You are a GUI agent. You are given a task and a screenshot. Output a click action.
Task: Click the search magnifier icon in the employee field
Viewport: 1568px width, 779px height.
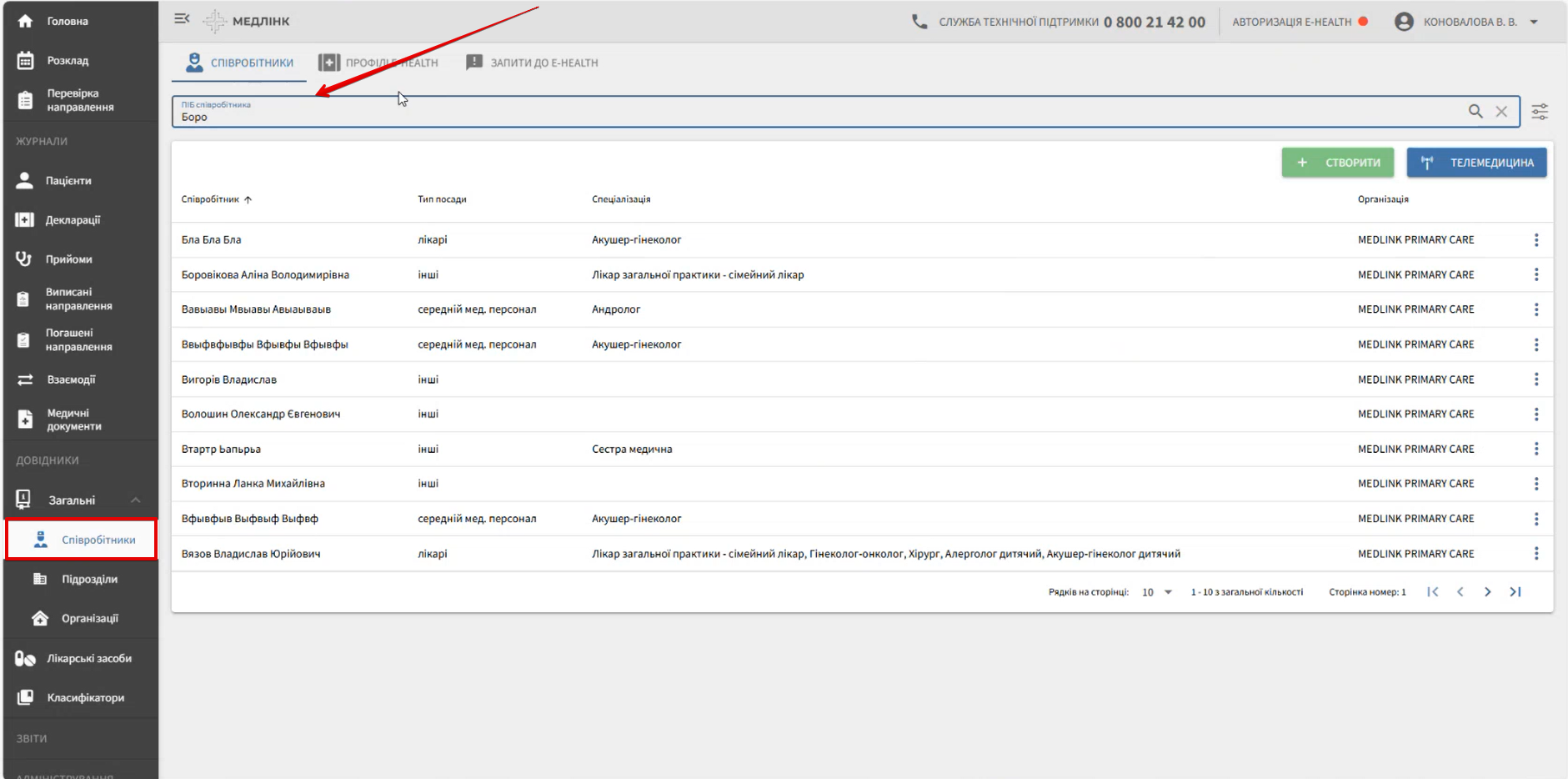coord(1475,112)
